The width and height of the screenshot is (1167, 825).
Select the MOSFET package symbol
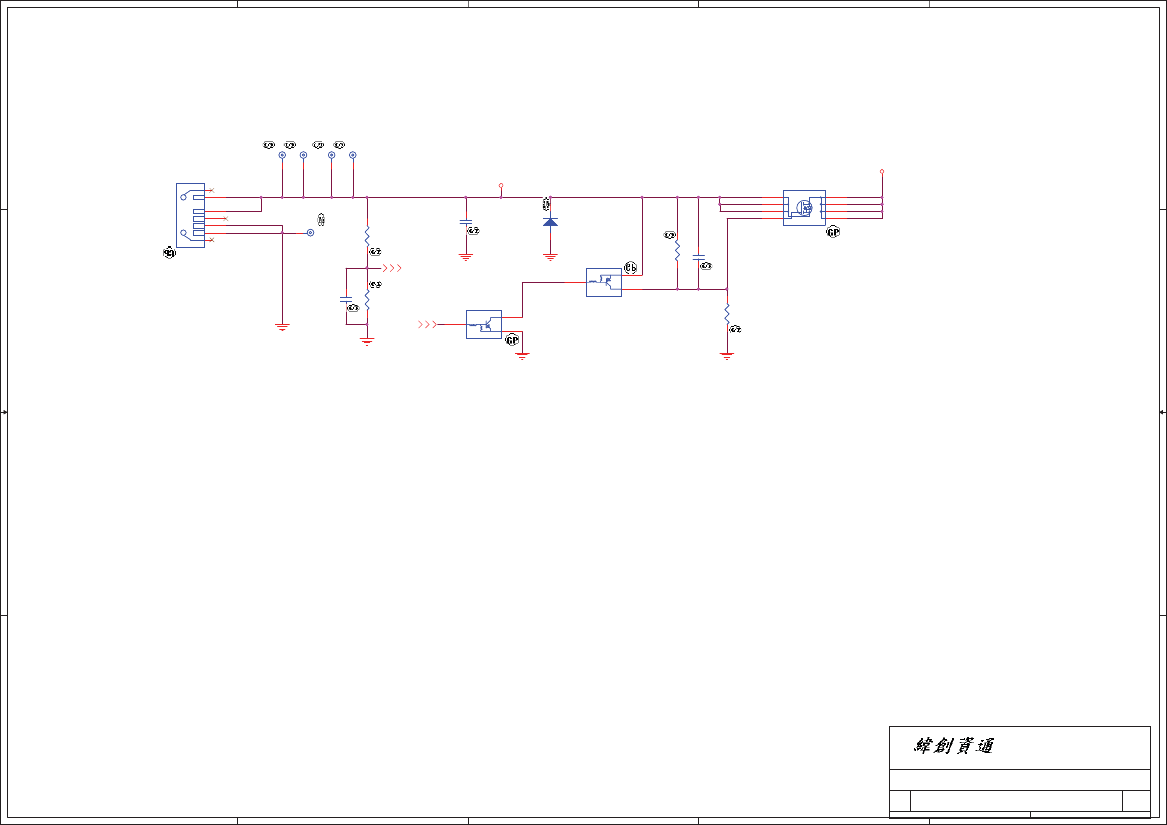click(x=804, y=208)
